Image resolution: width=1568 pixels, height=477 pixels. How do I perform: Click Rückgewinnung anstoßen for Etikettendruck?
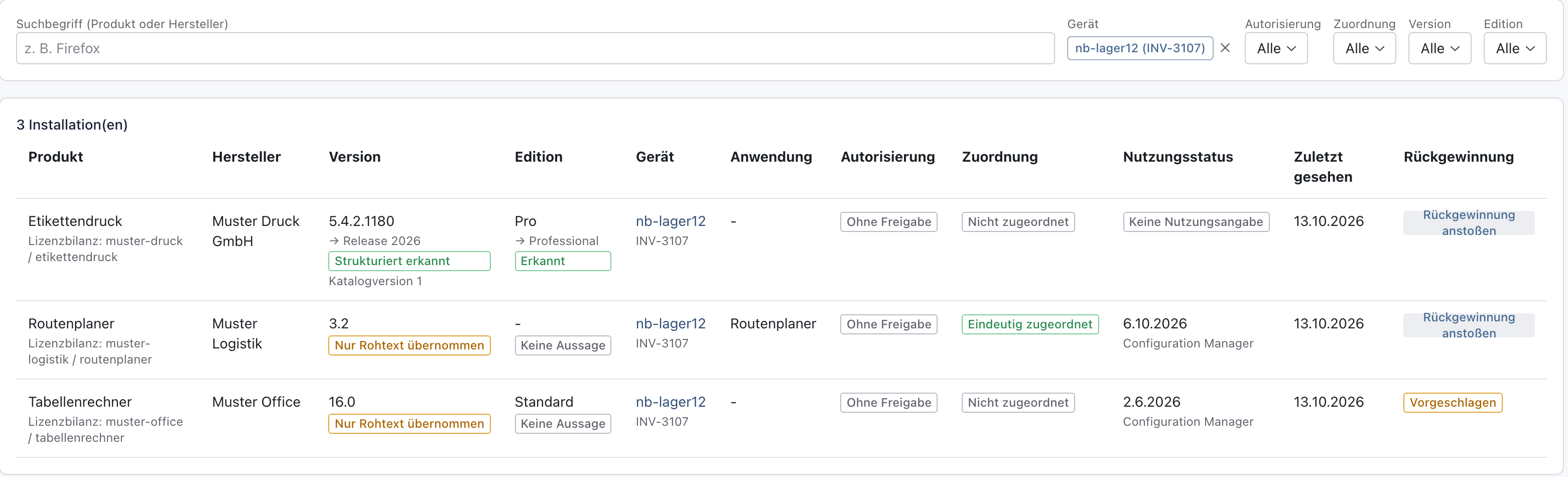pos(1468,223)
